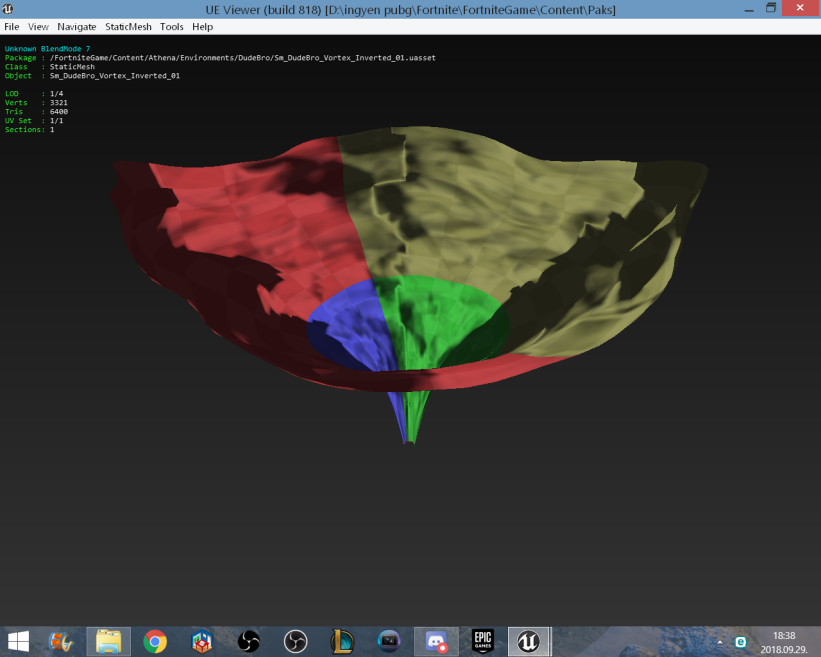The width and height of the screenshot is (821, 657).
Task: Select the Sm_DudeBro_Vortex mesh in the viewport
Action: (x=410, y=280)
